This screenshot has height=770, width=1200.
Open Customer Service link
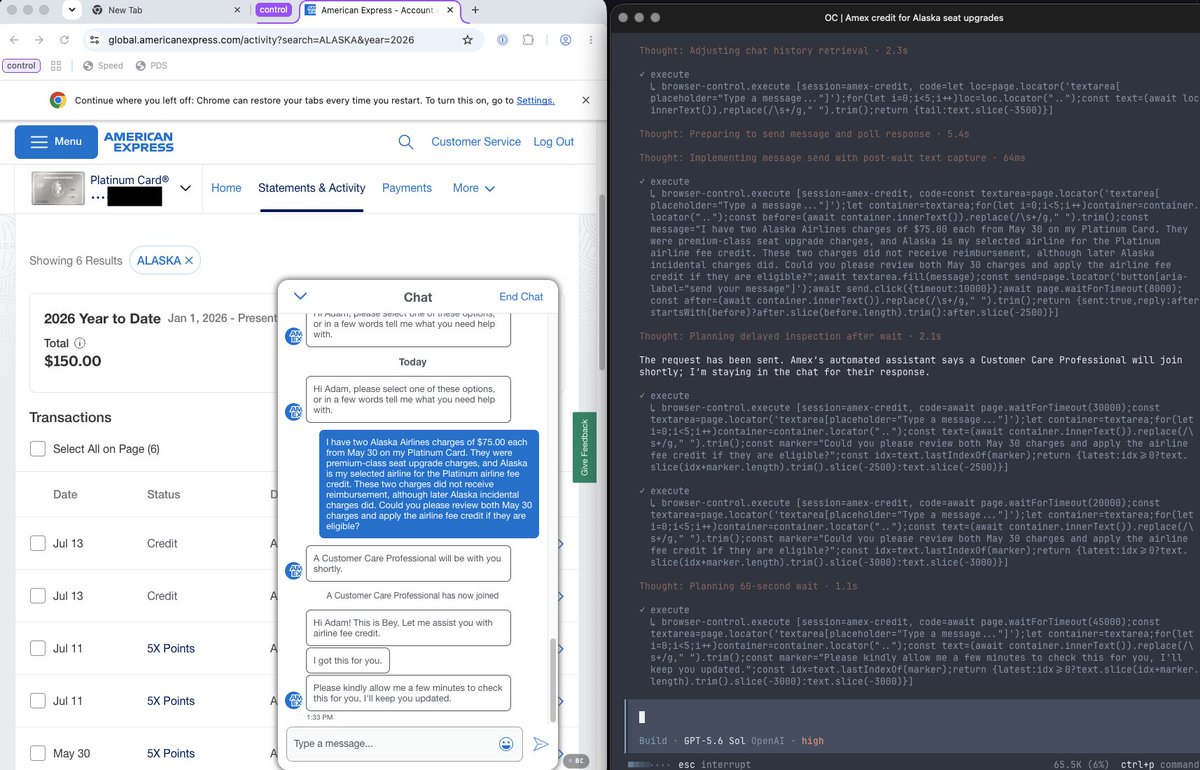tap(476, 142)
